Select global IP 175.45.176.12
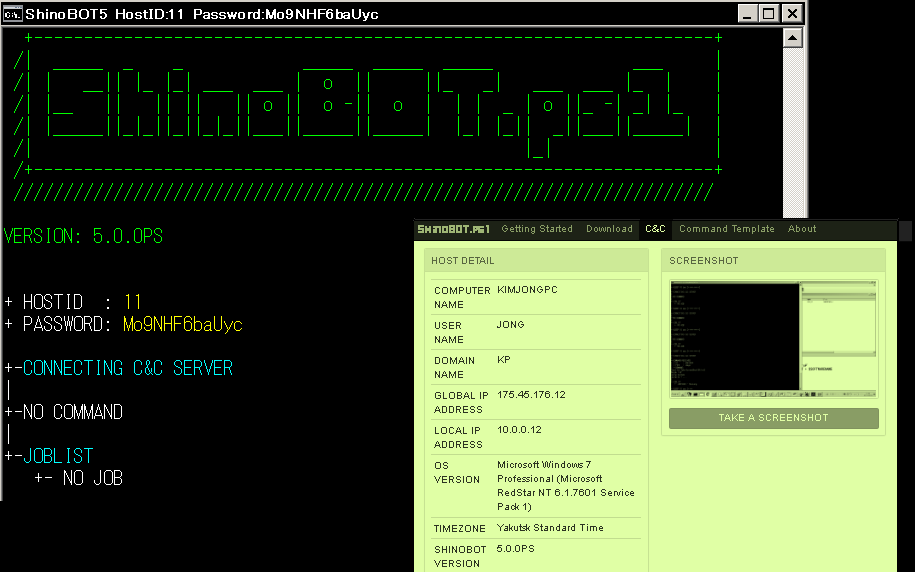 (x=531, y=395)
